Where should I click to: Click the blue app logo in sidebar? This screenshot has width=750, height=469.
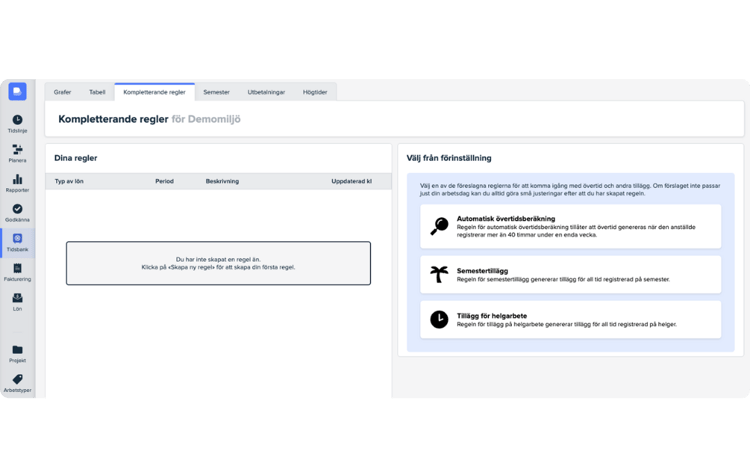coord(17,92)
